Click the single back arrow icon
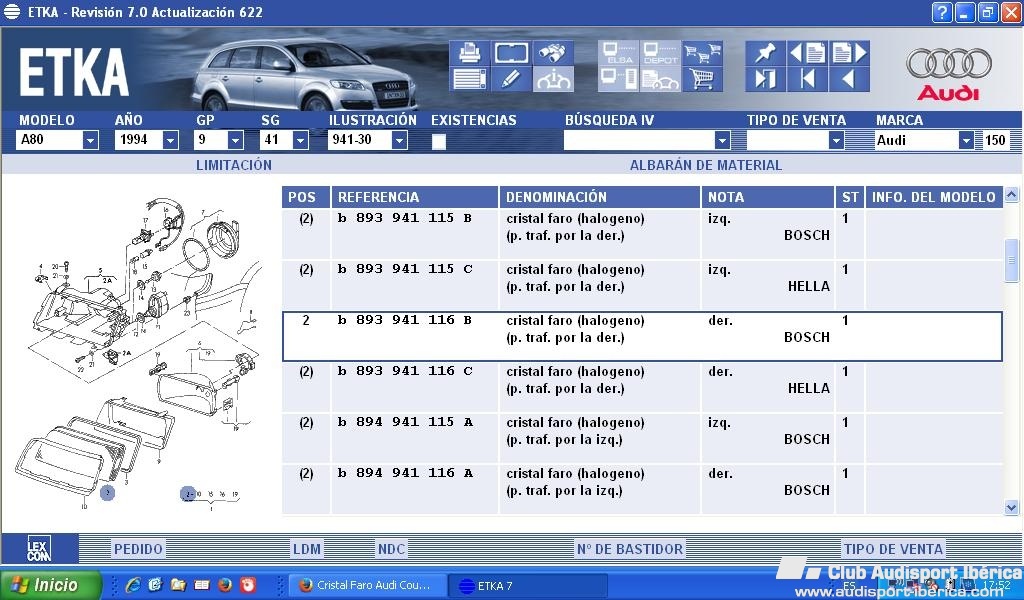The width and height of the screenshot is (1024, 600). pyautogui.click(x=849, y=79)
